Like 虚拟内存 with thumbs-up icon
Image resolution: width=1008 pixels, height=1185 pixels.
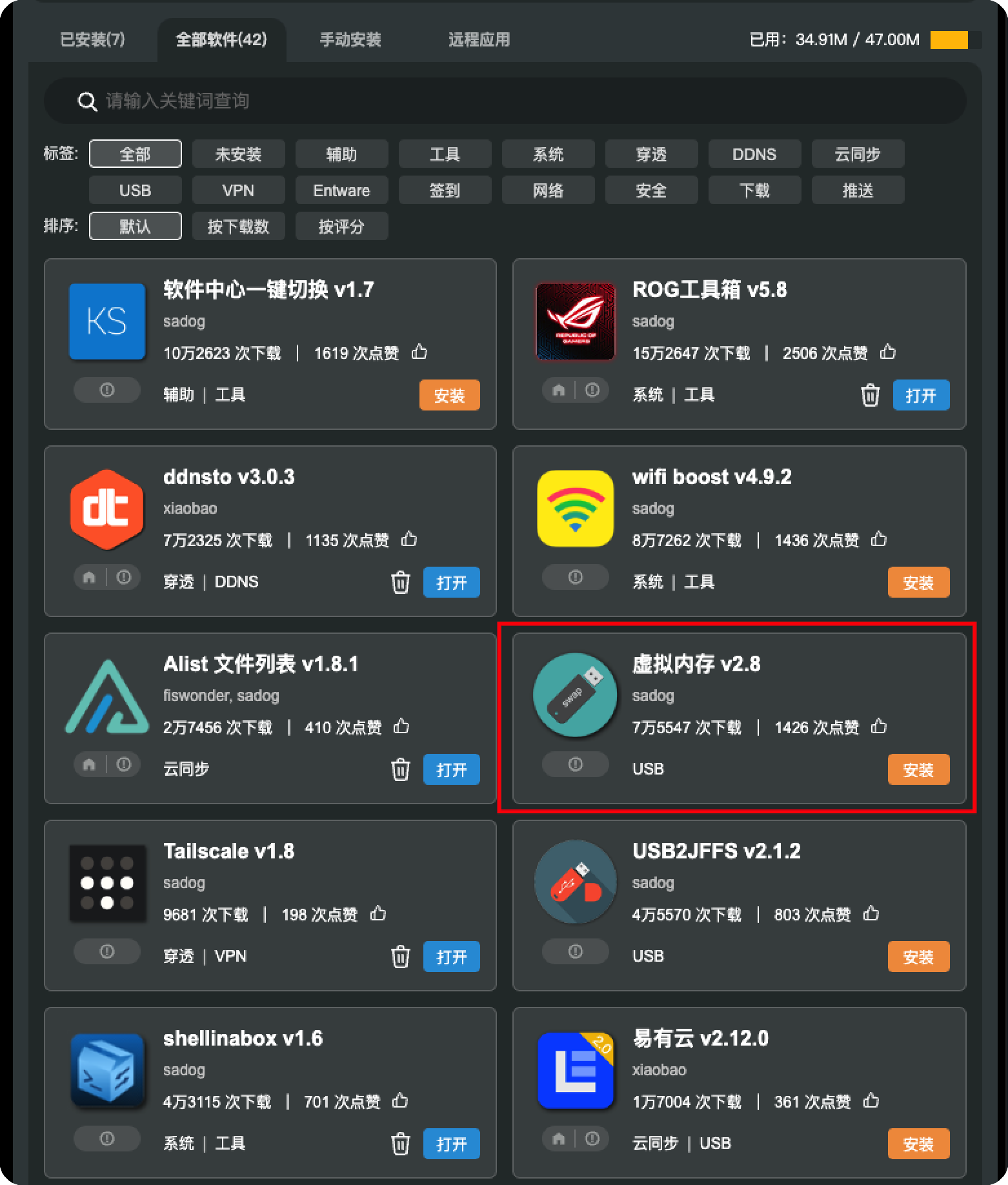coord(879,726)
